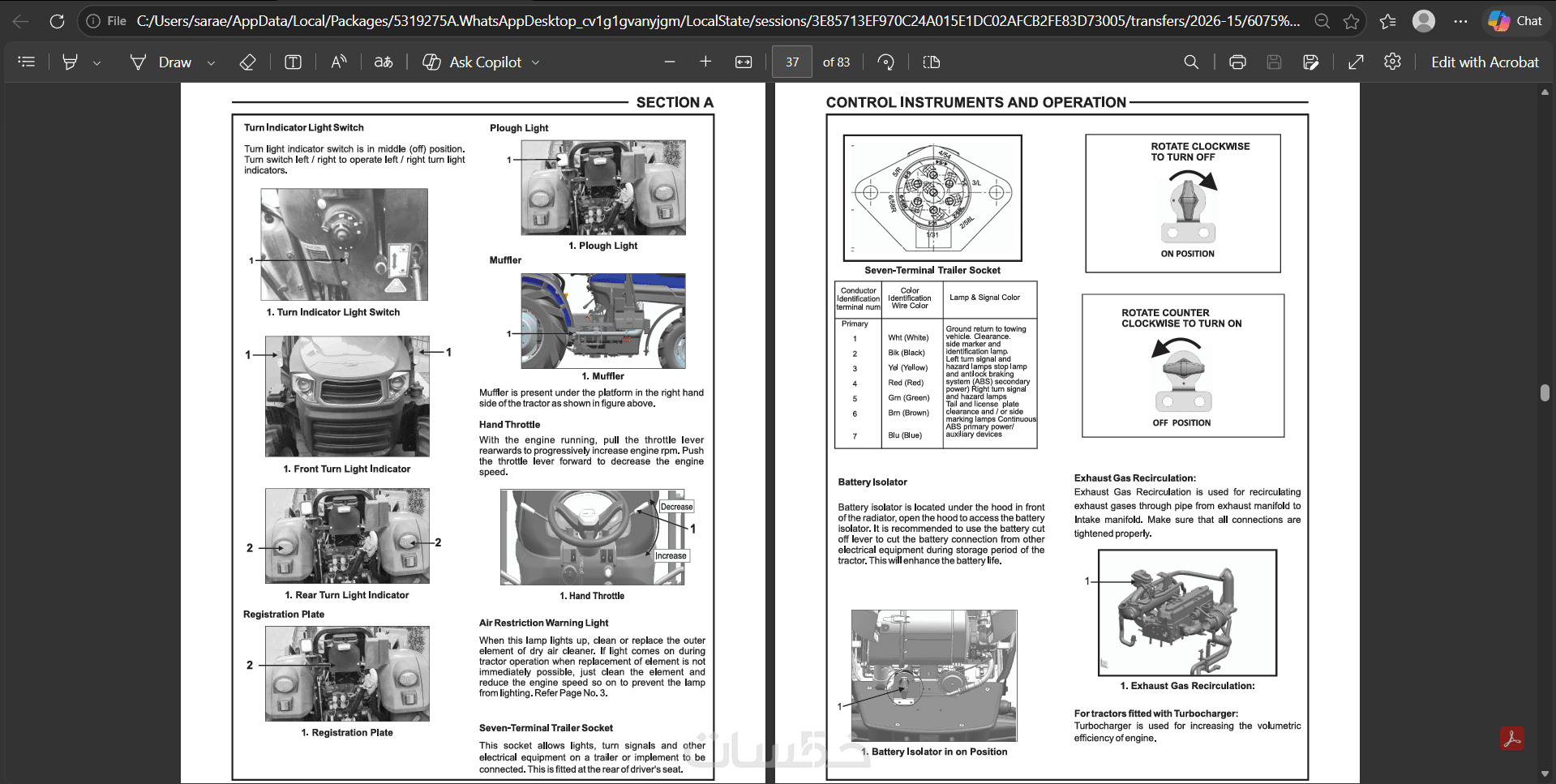Click the 'OFF POSITION' label
The height and width of the screenshot is (784, 1556).
pyautogui.click(x=1181, y=423)
